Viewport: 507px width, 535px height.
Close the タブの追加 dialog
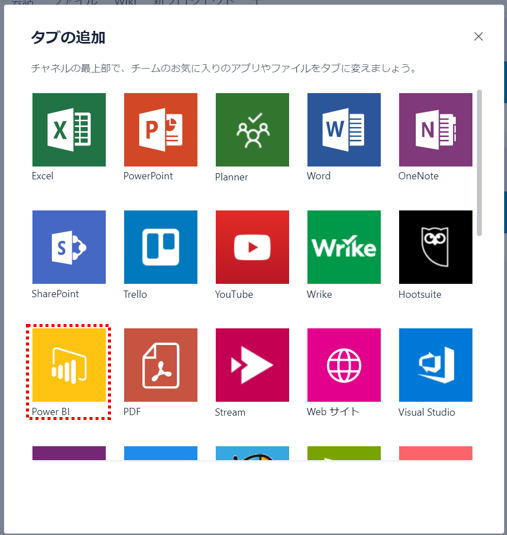(x=478, y=37)
